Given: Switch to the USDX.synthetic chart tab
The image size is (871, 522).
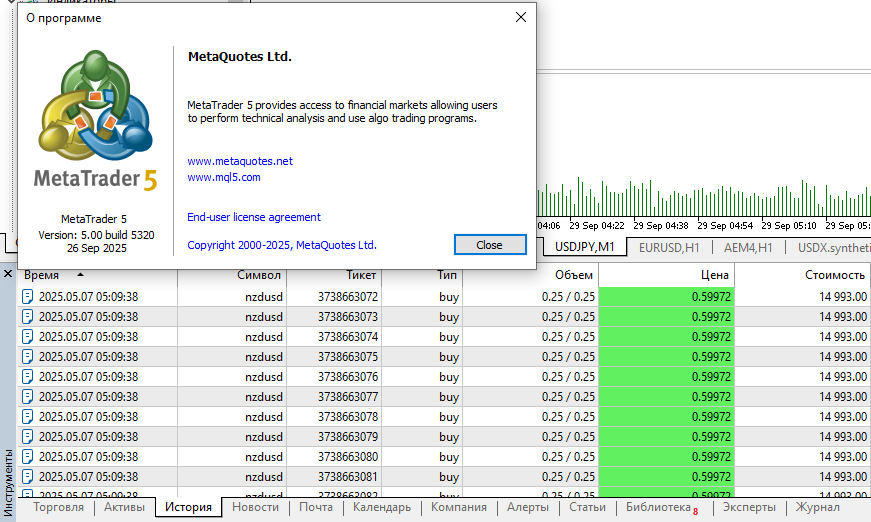Looking at the screenshot, I should click(833, 248).
